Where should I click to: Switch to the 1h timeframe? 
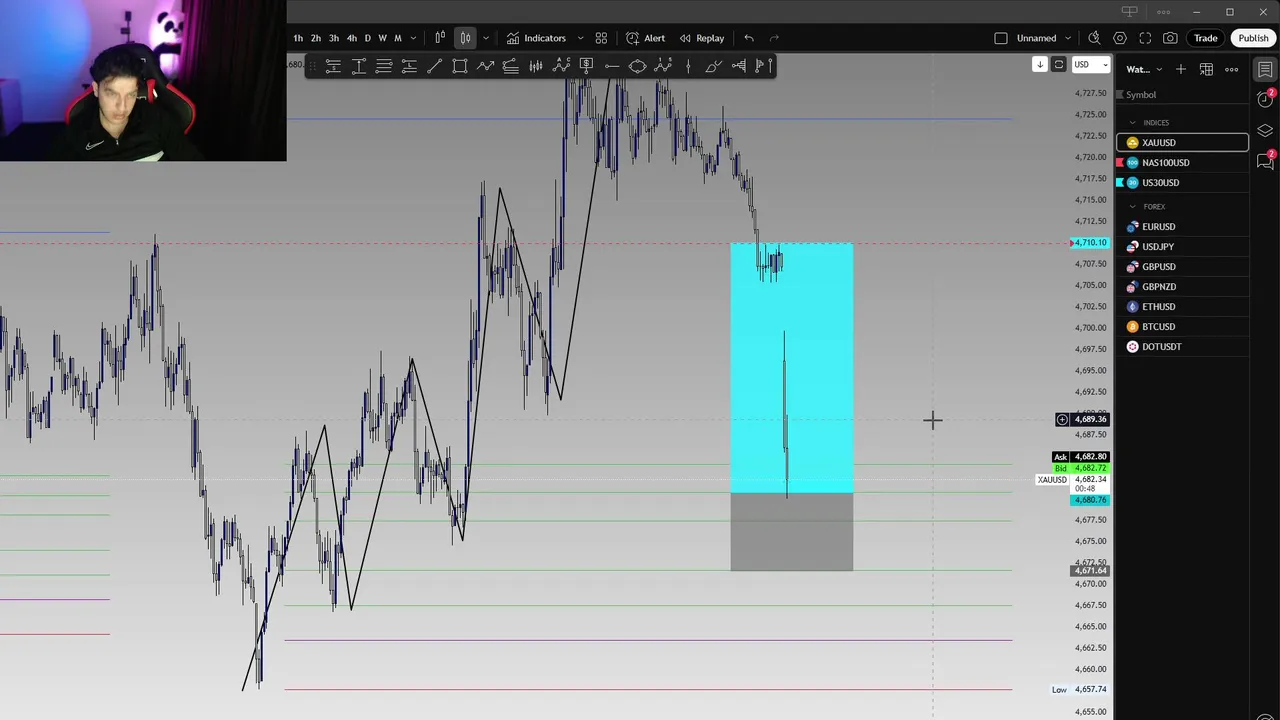point(297,38)
